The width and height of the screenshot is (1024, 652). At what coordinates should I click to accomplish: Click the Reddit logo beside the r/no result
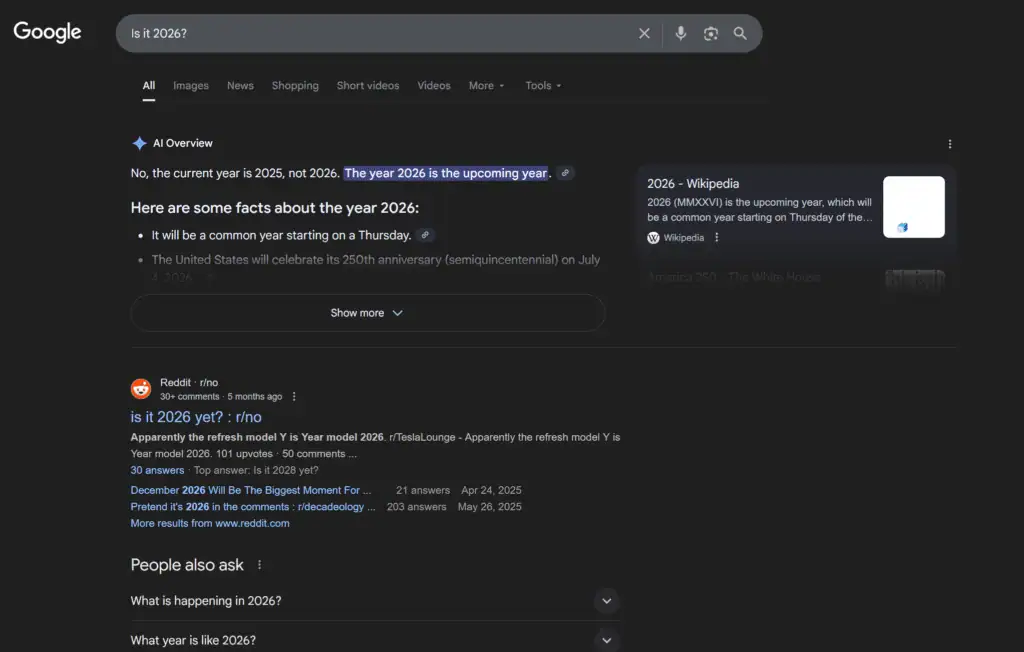tap(141, 388)
